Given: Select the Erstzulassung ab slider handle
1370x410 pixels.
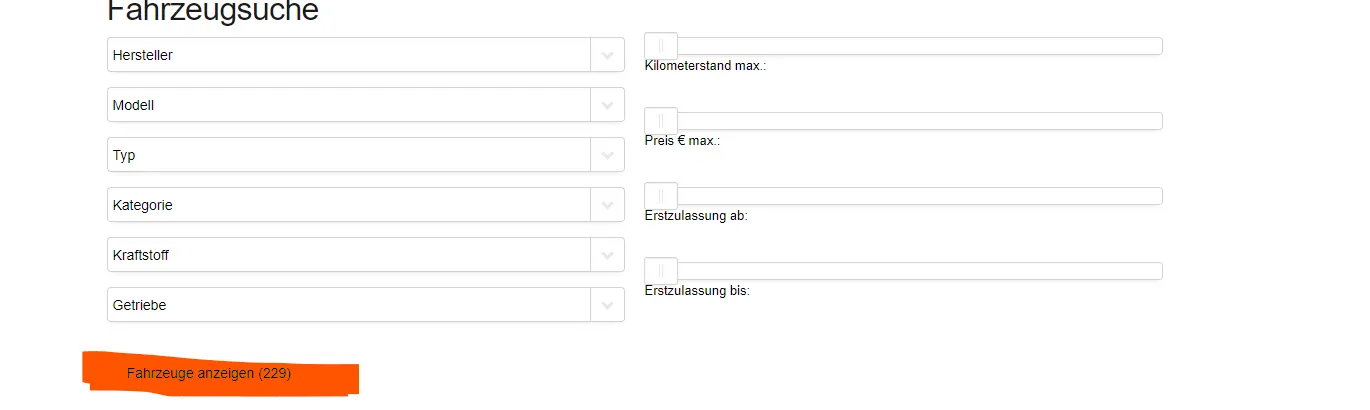Looking at the screenshot, I should coord(661,196).
